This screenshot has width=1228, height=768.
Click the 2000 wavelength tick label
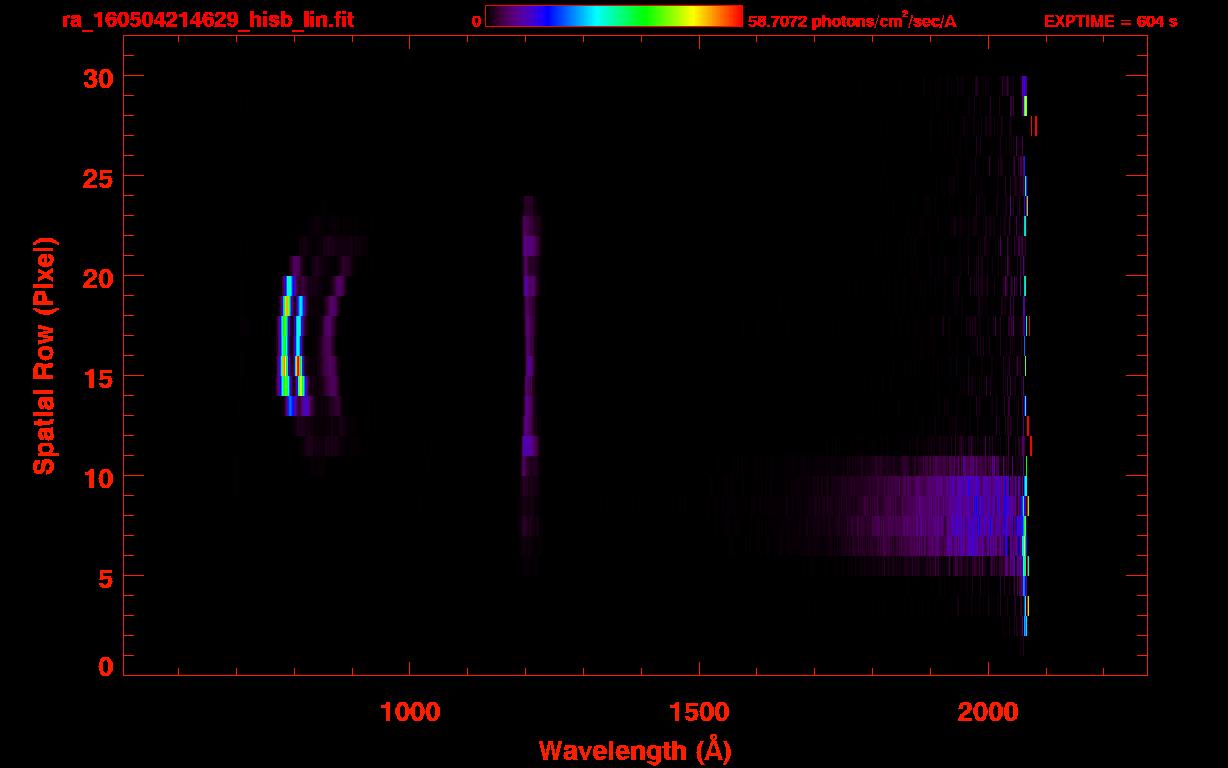click(x=988, y=712)
